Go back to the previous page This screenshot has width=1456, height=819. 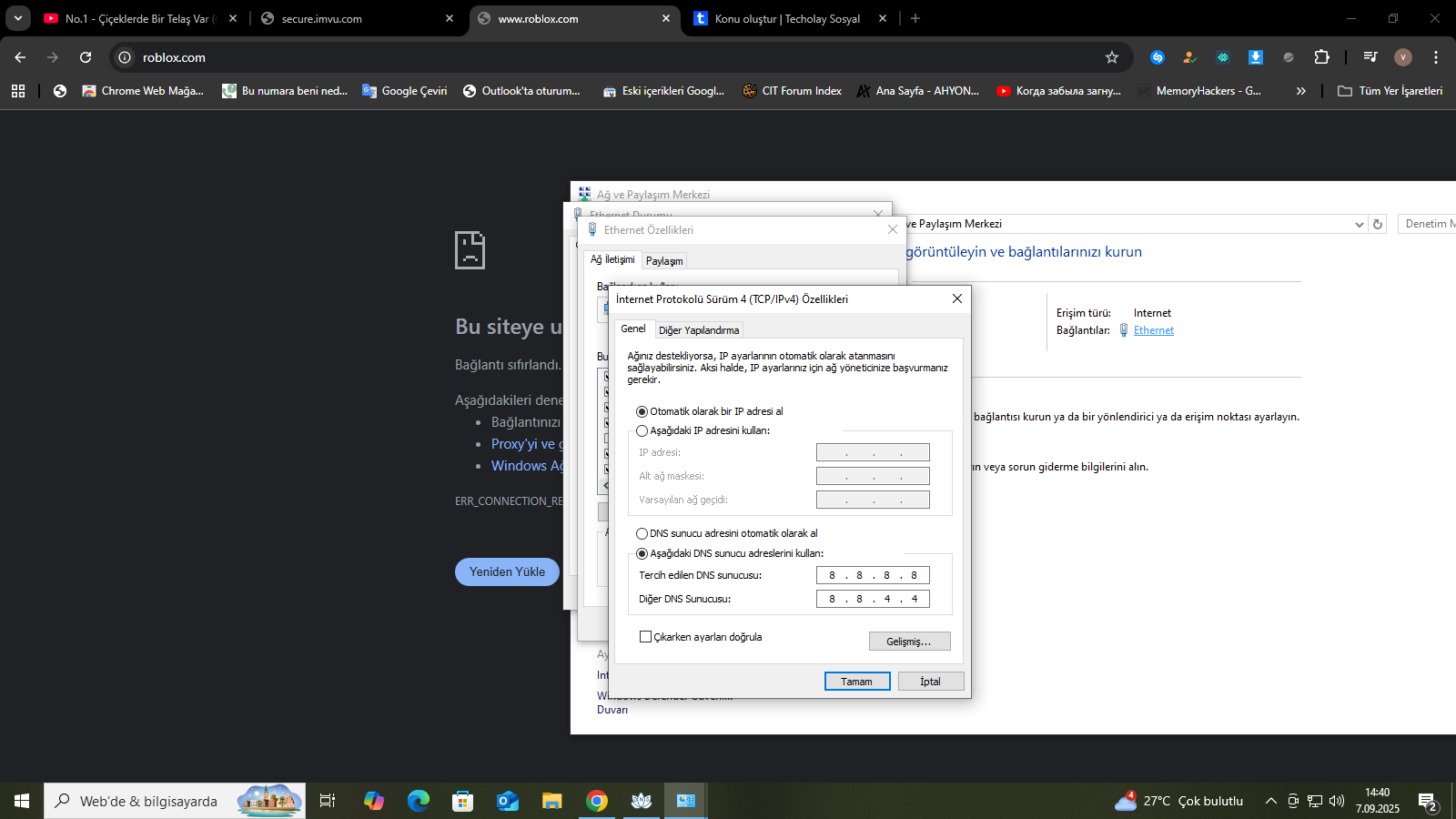(x=20, y=57)
